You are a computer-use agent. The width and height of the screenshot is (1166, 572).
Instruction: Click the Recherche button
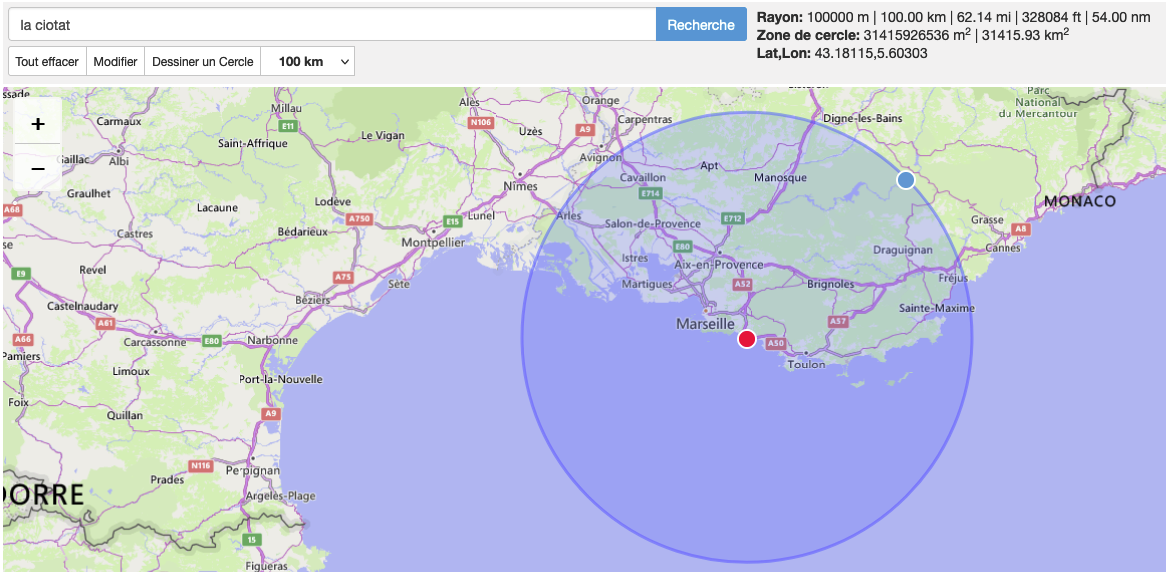(700, 25)
